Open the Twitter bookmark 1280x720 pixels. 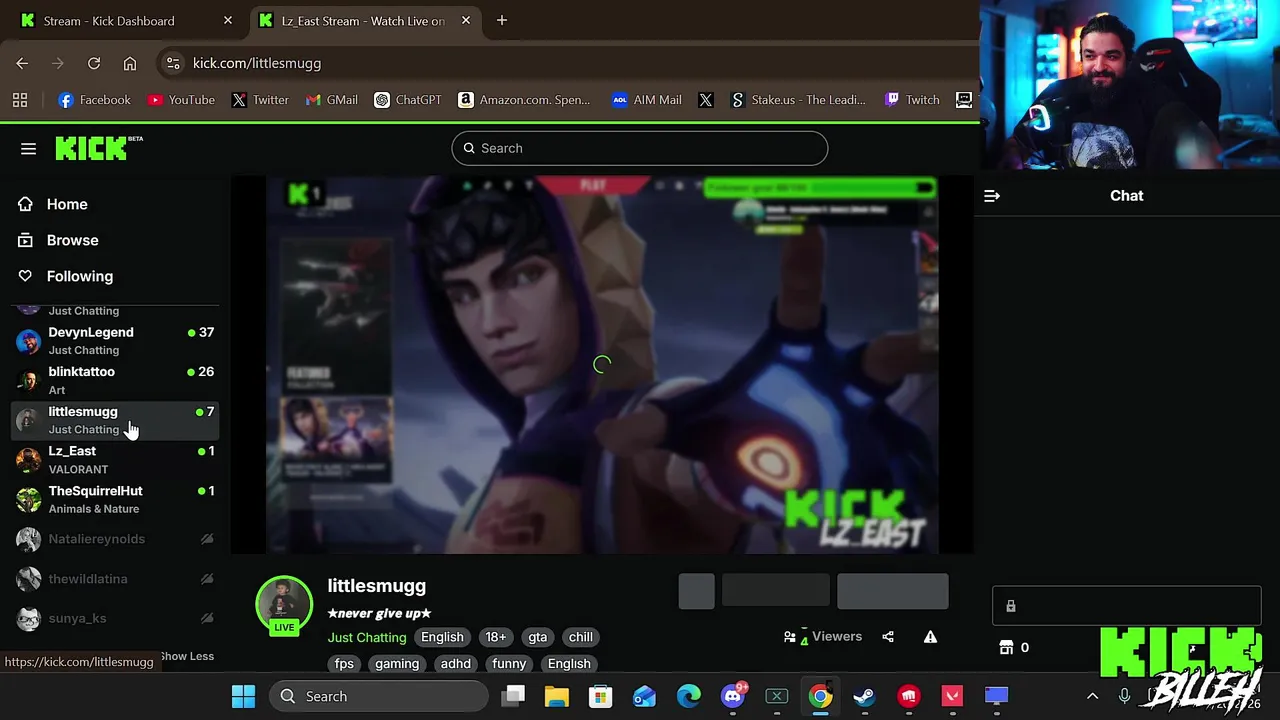(260, 100)
